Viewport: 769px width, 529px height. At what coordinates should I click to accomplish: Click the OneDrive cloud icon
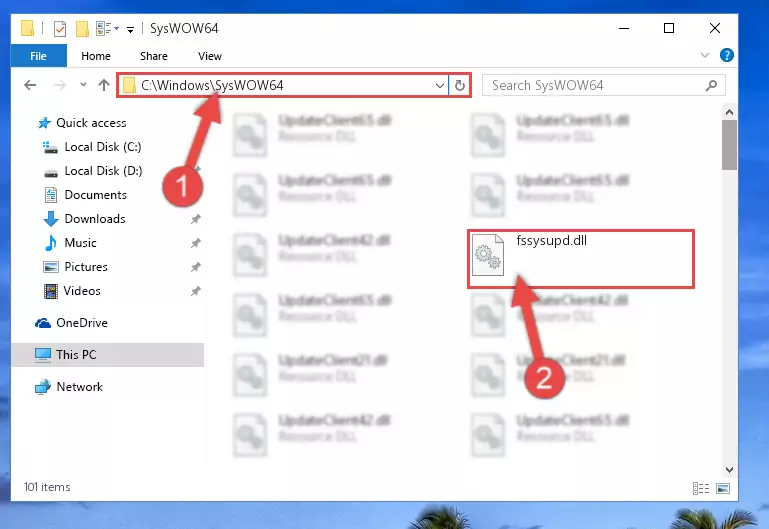(43, 323)
